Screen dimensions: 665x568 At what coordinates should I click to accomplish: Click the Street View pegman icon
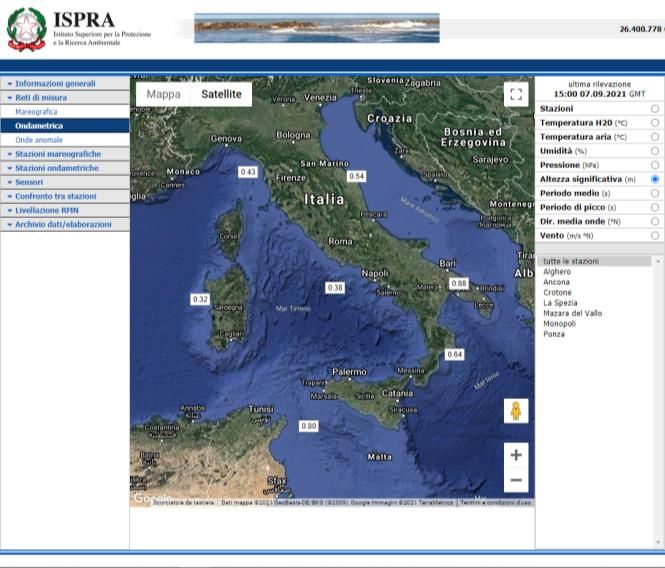(x=516, y=411)
